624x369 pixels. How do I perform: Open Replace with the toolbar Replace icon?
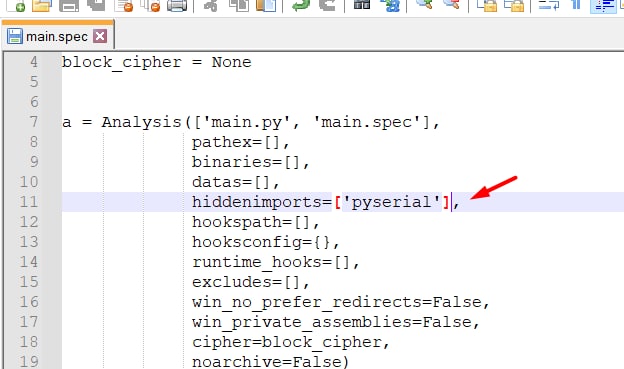click(390, 5)
